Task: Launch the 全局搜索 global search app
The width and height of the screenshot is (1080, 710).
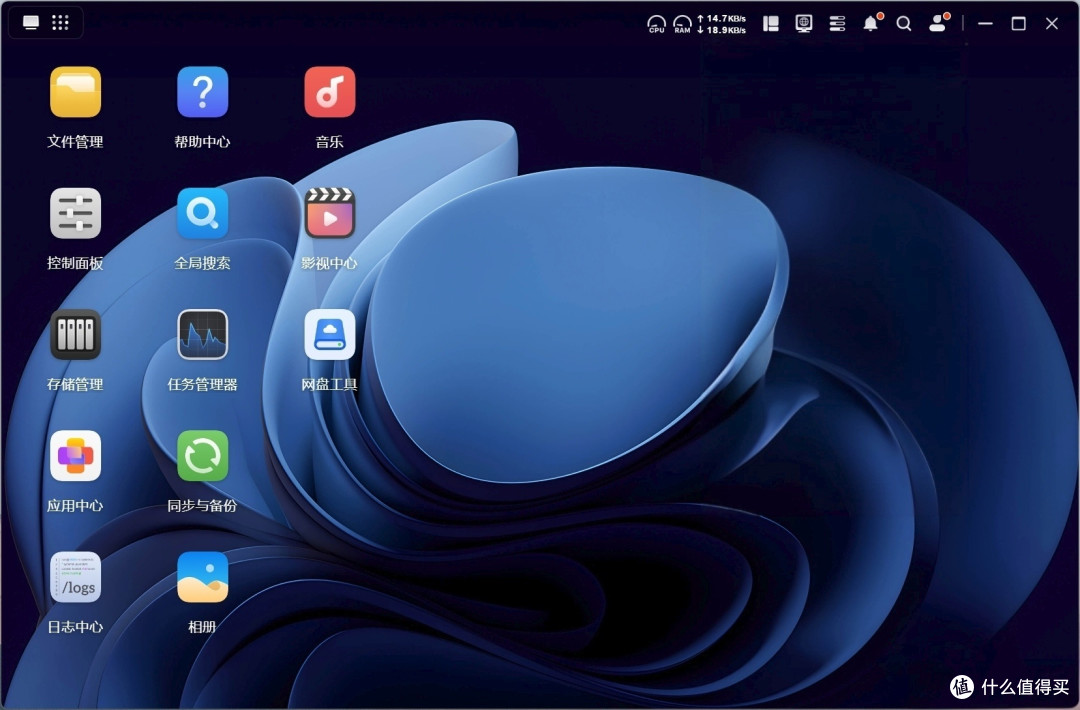Action: click(x=202, y=213)
